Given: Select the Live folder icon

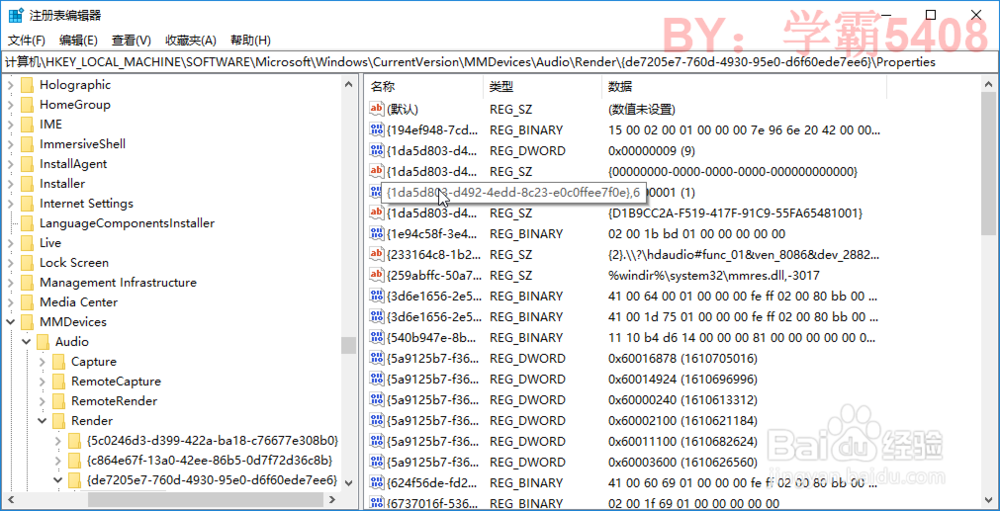Looking at the screenshot, I should pos(27,243).
